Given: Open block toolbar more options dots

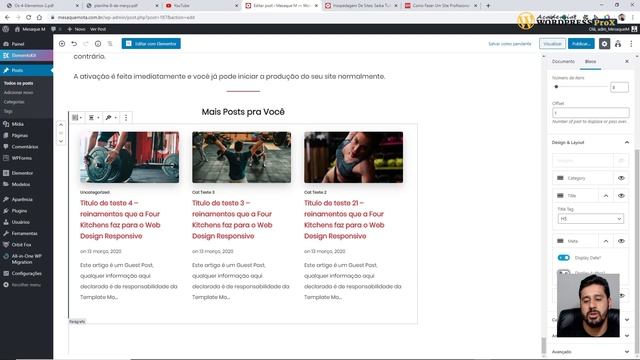Looking at the screenshot, I should pos(126,118).
